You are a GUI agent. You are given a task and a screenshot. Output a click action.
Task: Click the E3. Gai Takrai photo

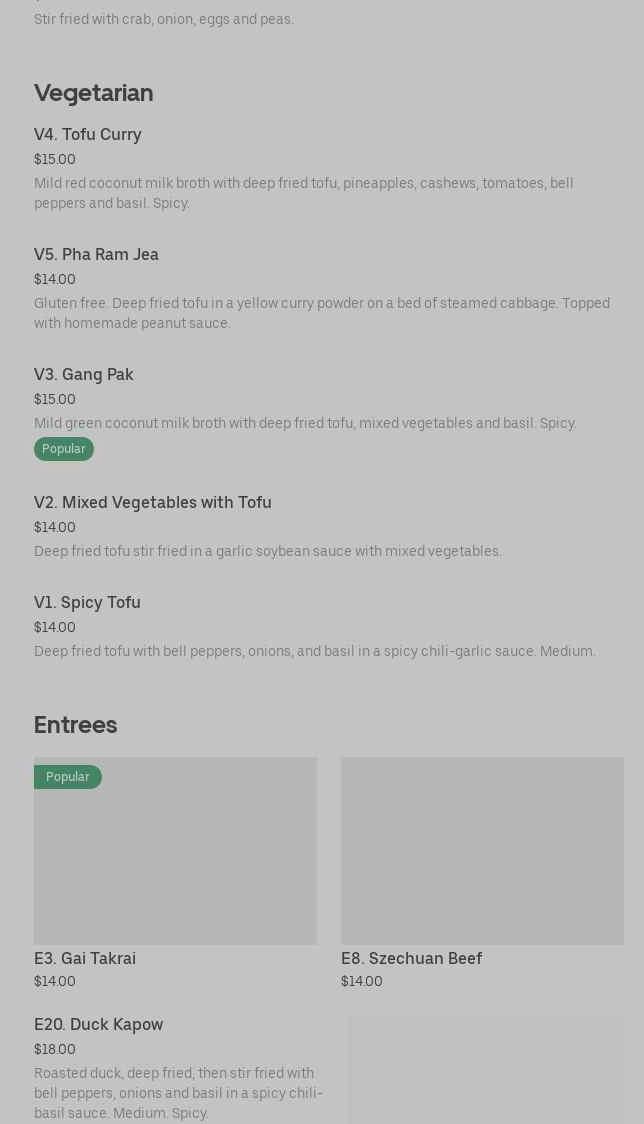(175, 860)
